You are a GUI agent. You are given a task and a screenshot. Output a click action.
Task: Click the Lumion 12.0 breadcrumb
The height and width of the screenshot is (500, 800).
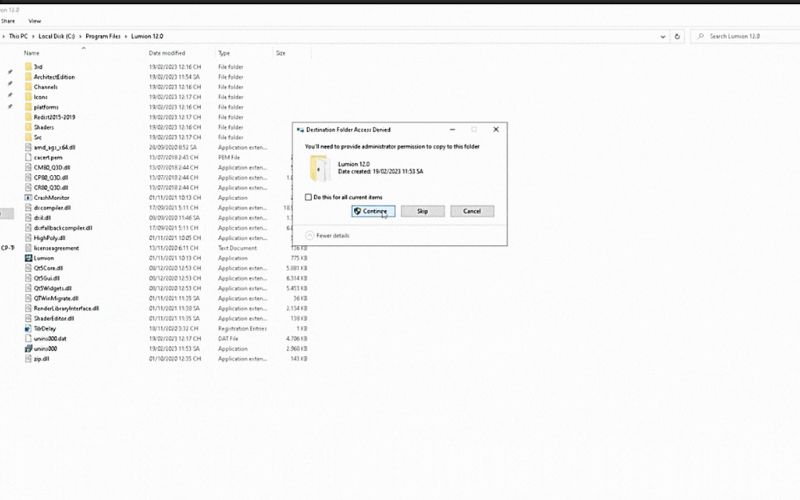coord(147,36)
